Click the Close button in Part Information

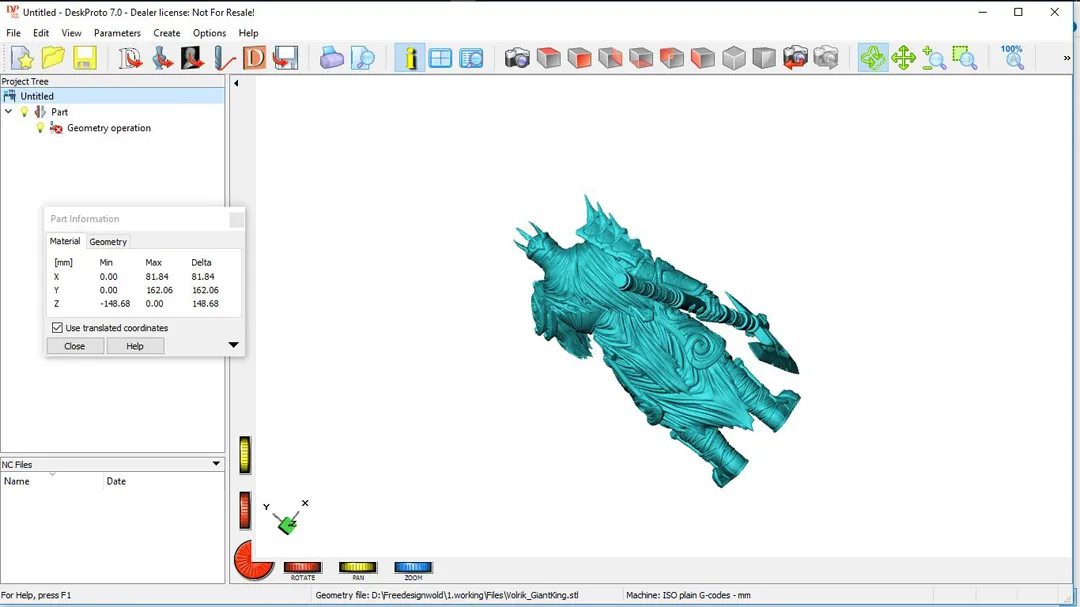click(x=74, y=346)
